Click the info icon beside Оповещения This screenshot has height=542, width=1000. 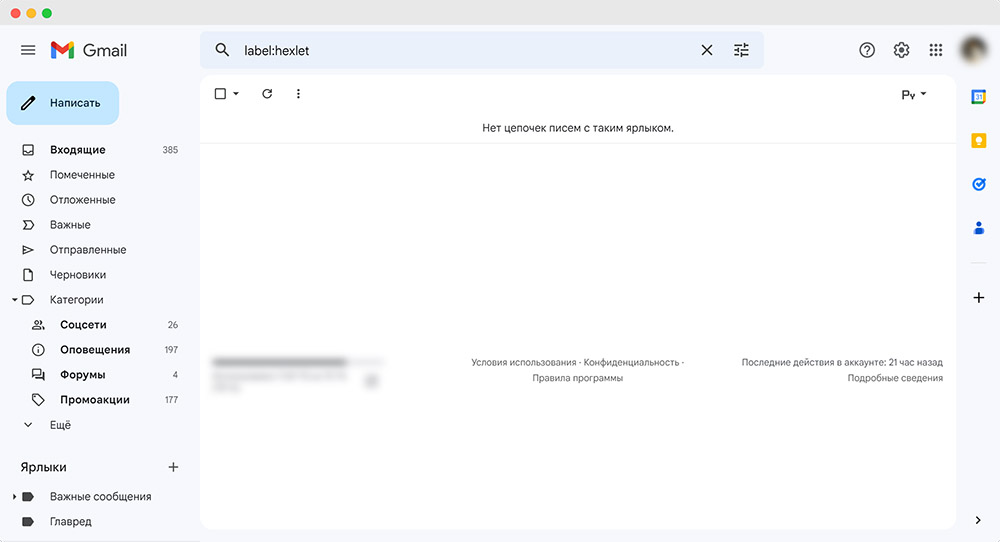(38, 349)
